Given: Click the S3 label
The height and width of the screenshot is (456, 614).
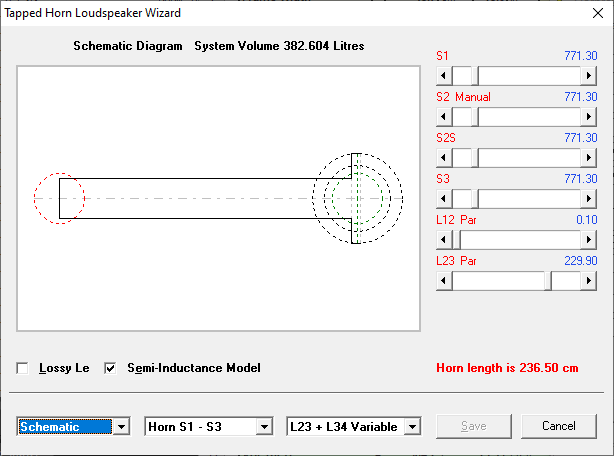Looking at the screenshot, I should pos(443,179).
